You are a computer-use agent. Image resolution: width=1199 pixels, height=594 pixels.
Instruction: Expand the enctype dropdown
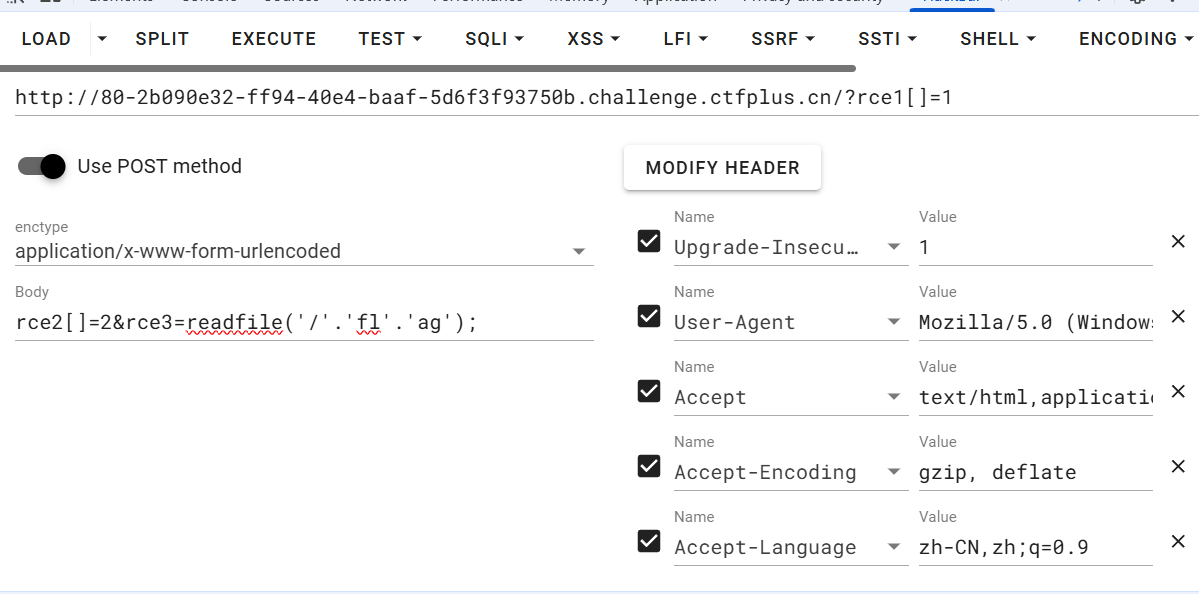(578, 251)
